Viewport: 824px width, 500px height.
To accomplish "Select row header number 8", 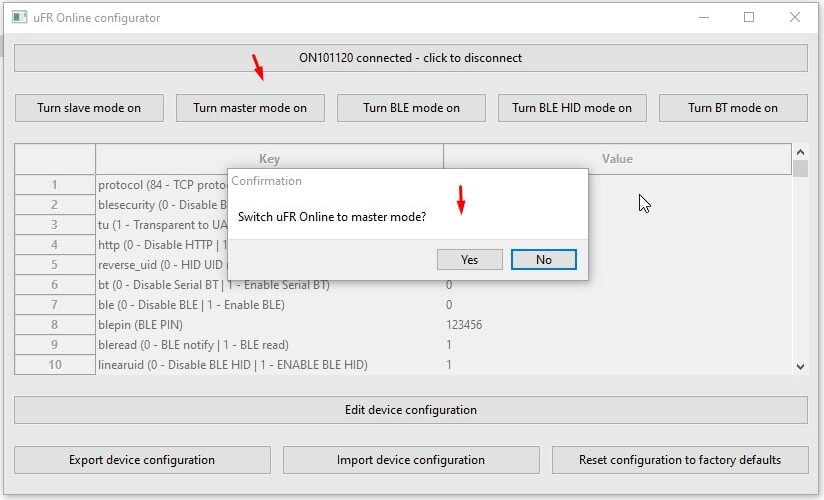I will 55,325.
